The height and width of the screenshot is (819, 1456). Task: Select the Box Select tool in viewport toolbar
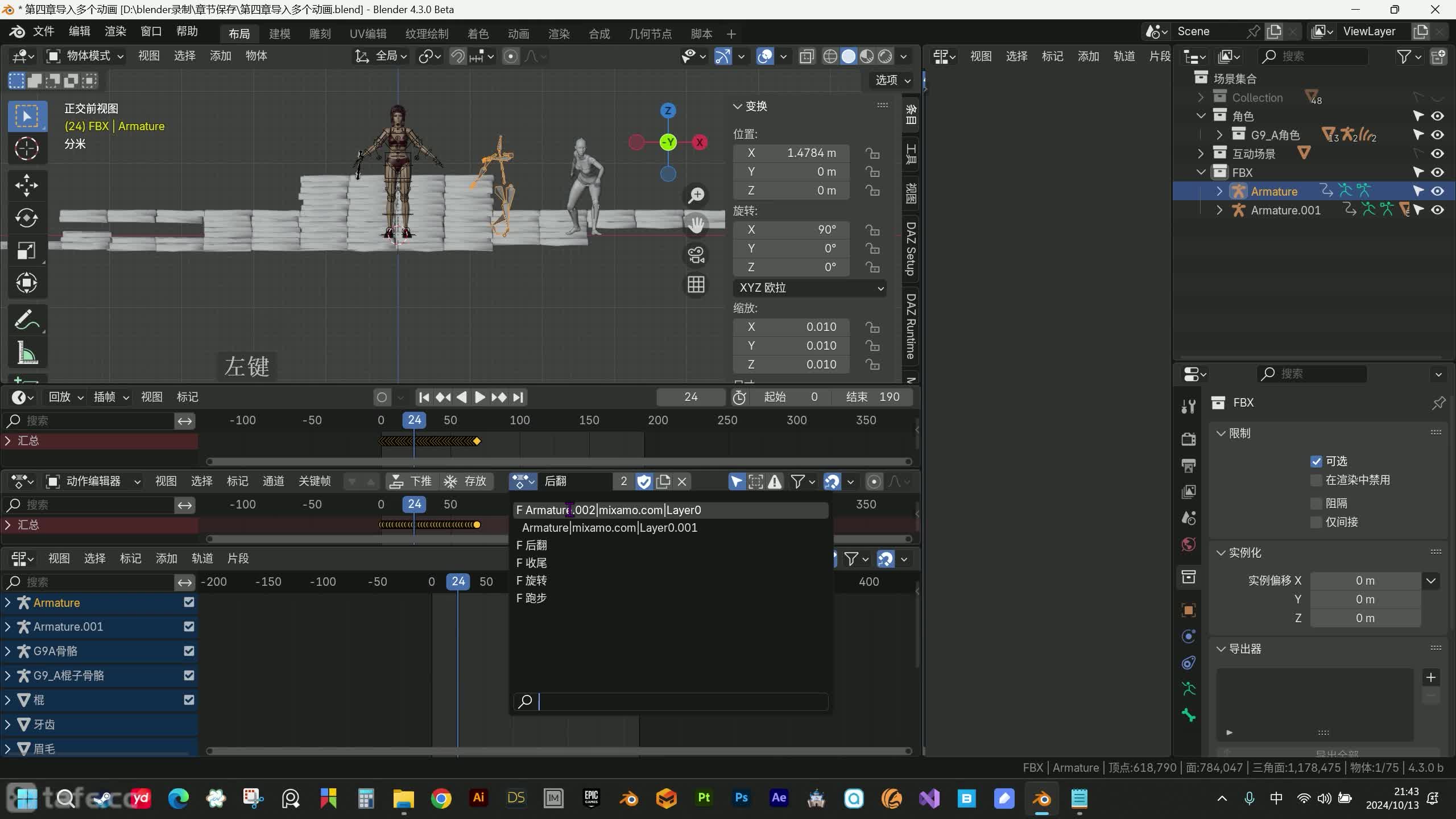27,117
